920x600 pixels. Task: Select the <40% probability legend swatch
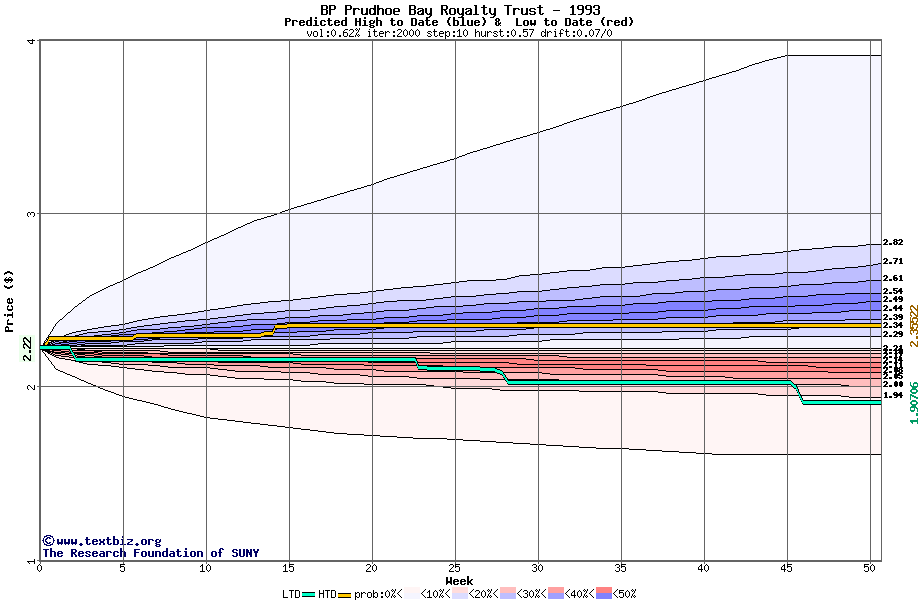[557, 594]
